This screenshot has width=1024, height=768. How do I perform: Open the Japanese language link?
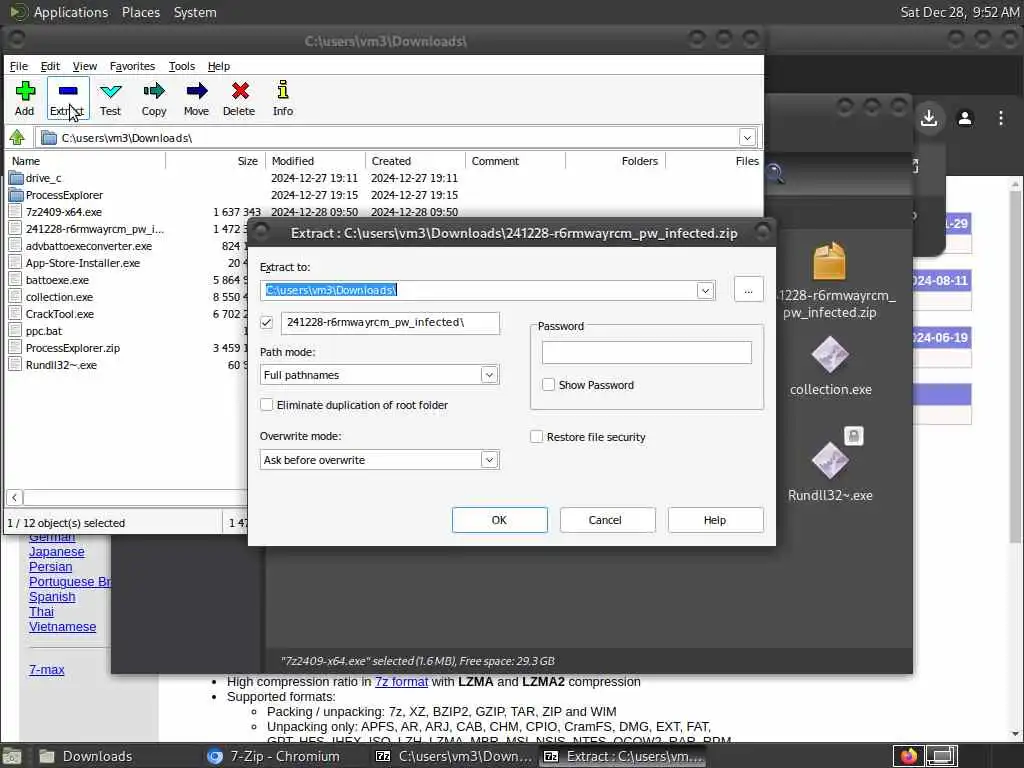[x=56, y=552]
